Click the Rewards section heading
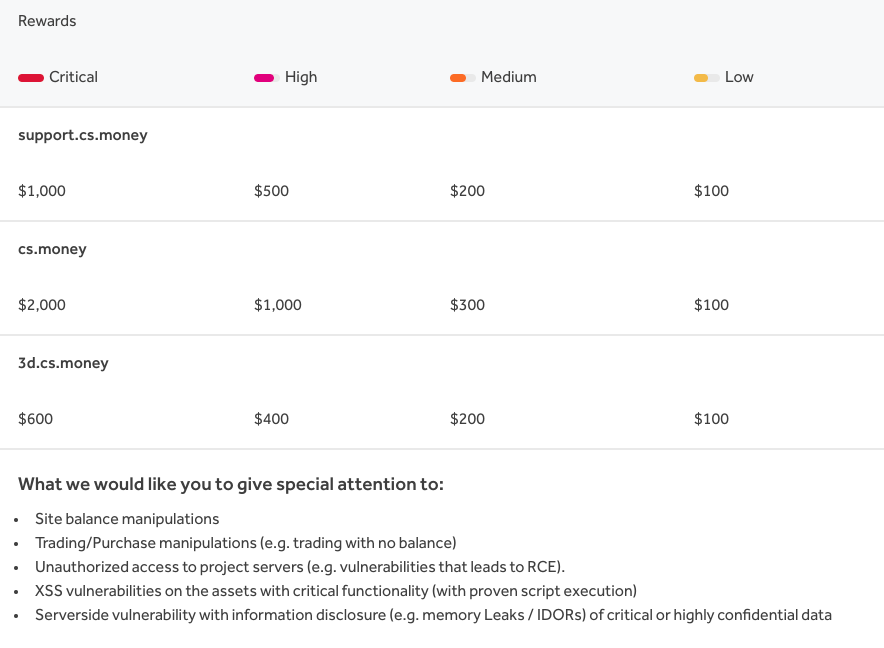This screenshot has height=648, width=884. 47,21
